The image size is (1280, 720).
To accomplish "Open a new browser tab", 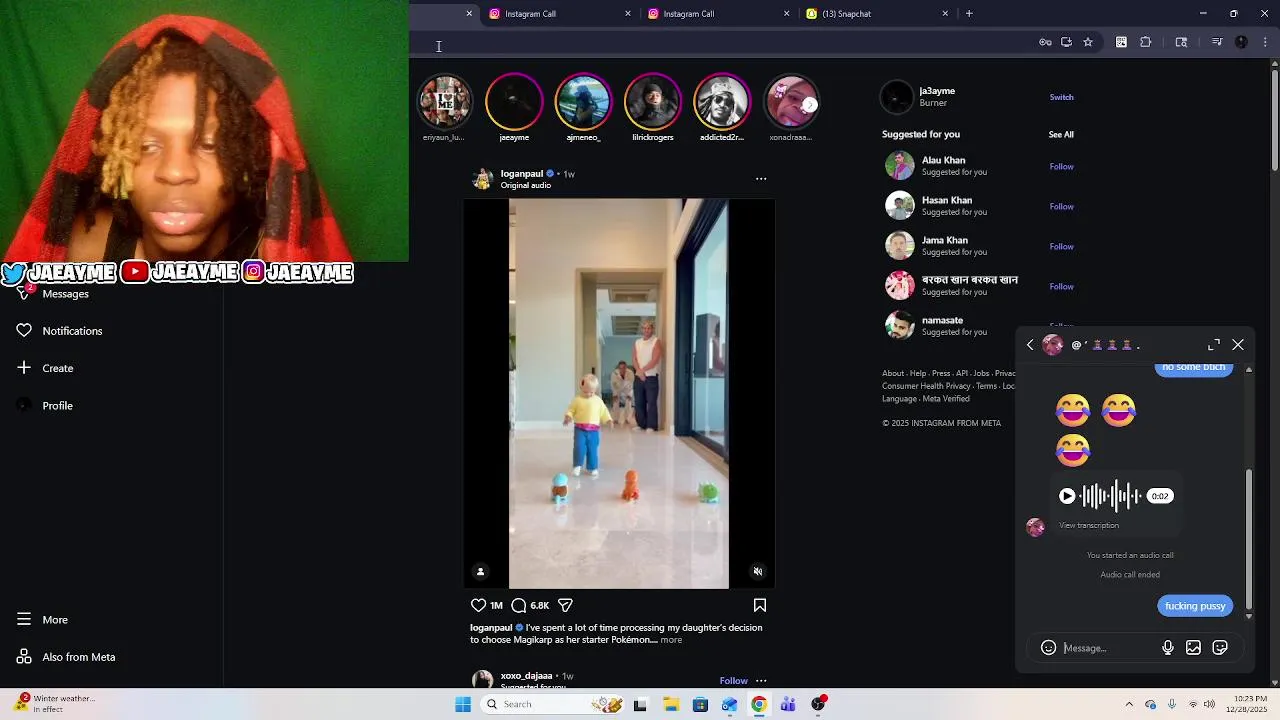I will tap(969, 14).
